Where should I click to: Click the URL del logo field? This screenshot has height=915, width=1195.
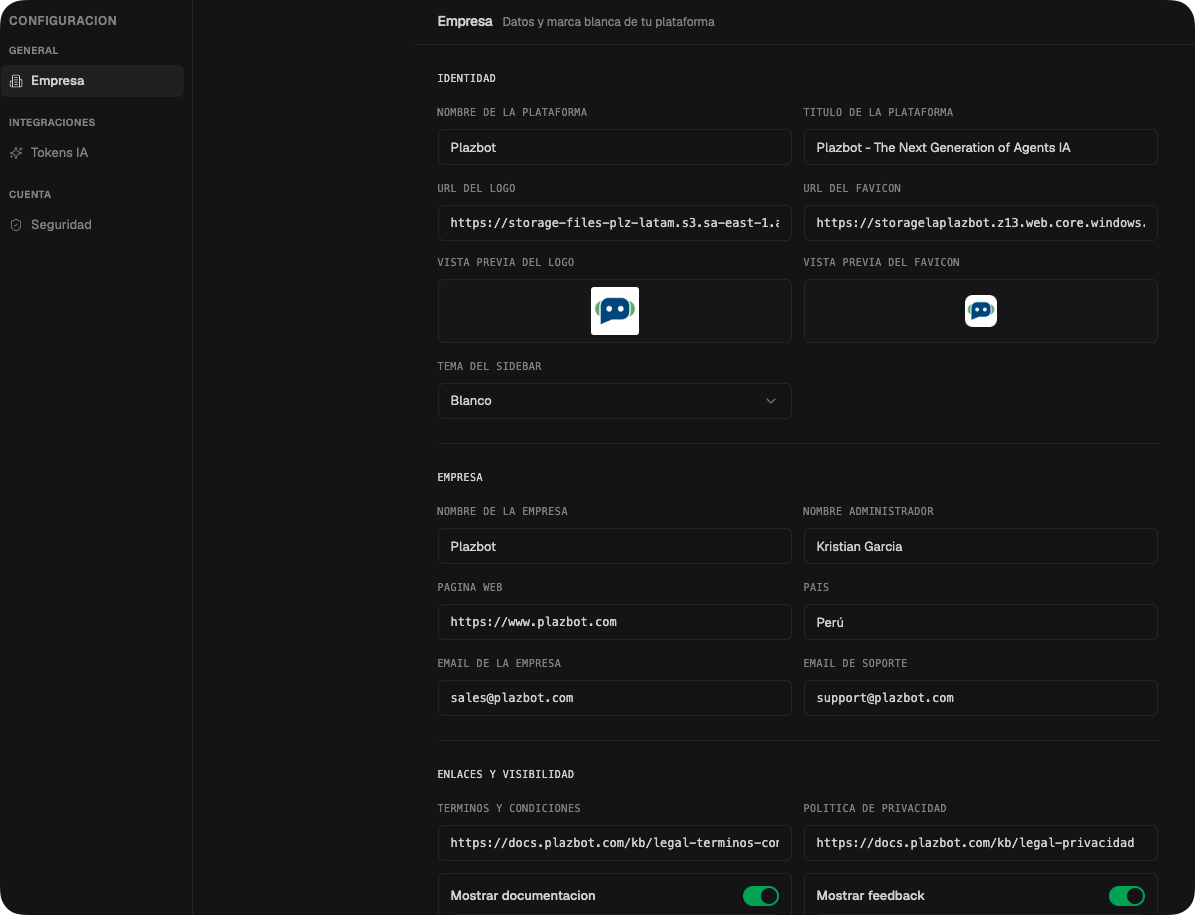pyautogui.click(x=615, y=223)
